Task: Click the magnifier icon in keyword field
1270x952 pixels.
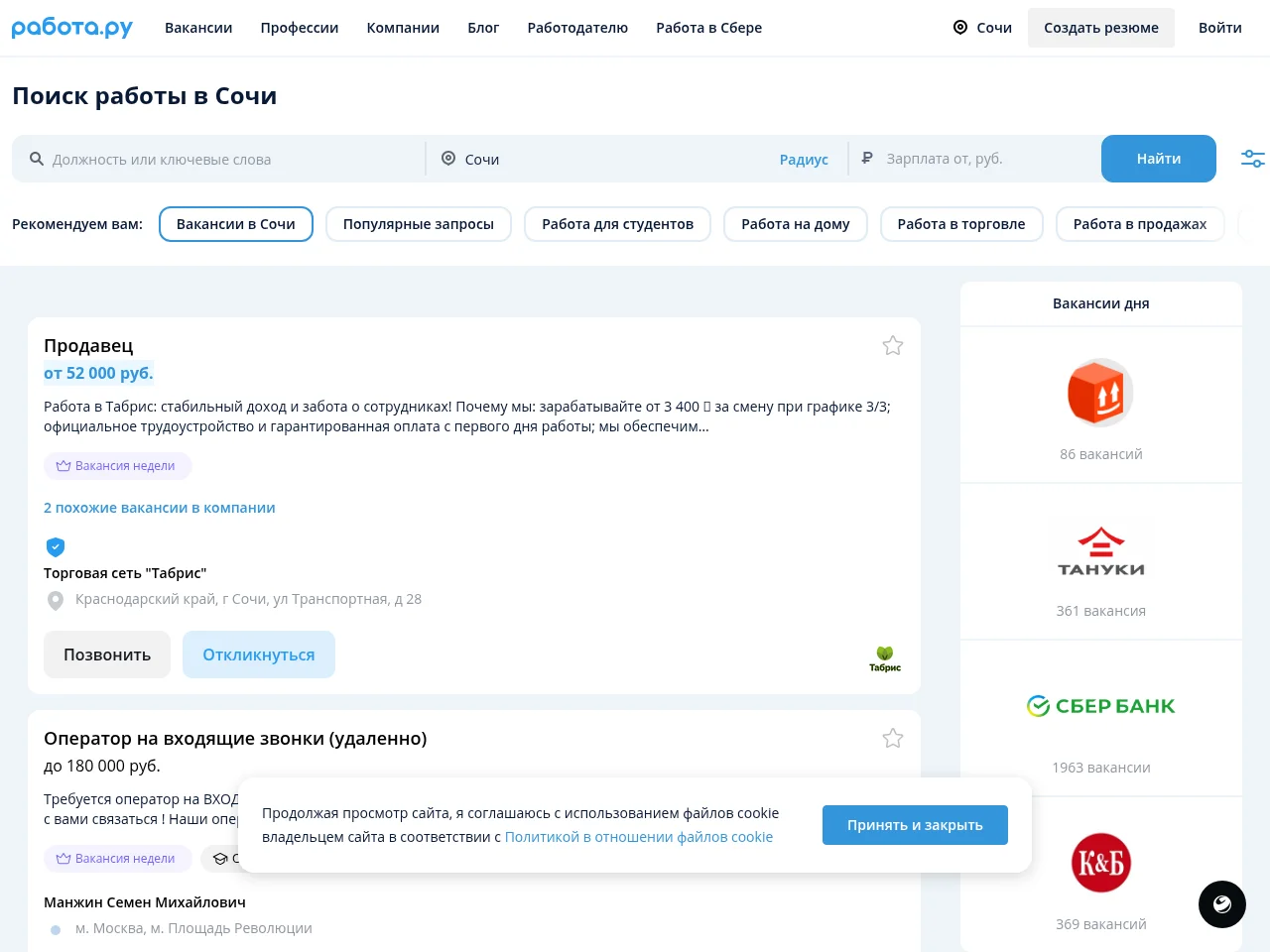Action: point(37,159)
